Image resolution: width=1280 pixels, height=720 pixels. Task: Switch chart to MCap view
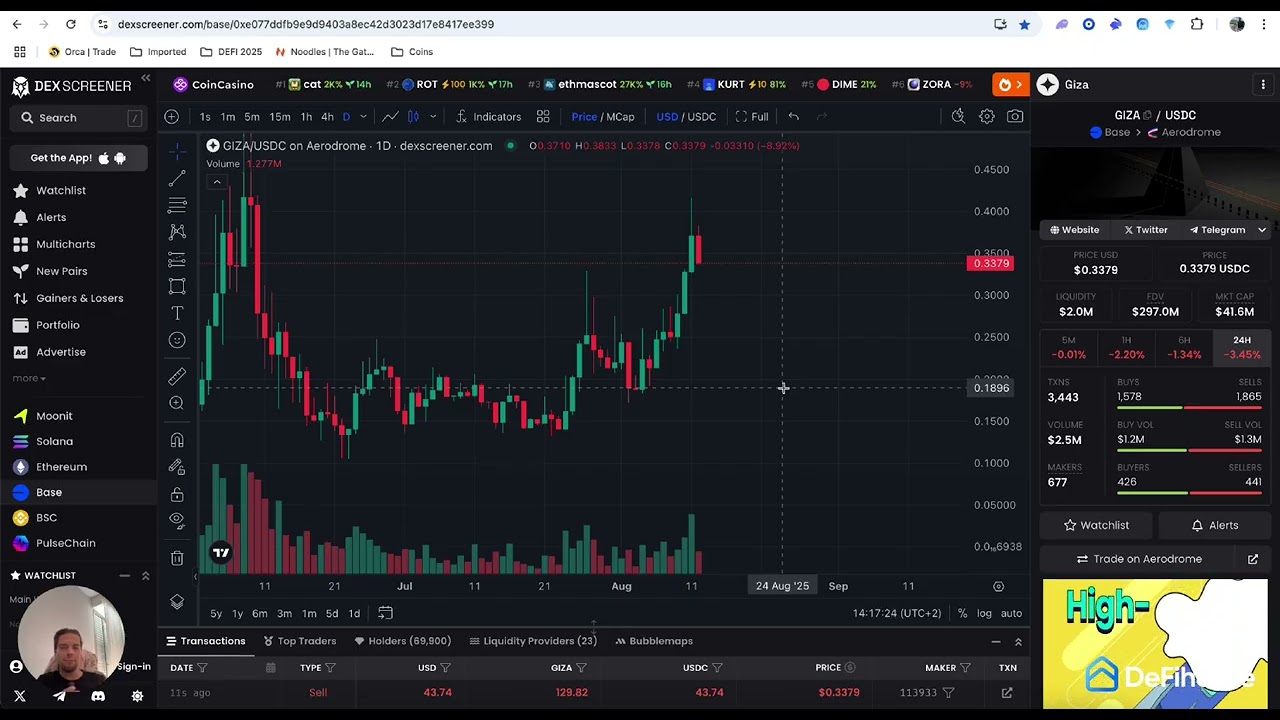coord(620,117)
